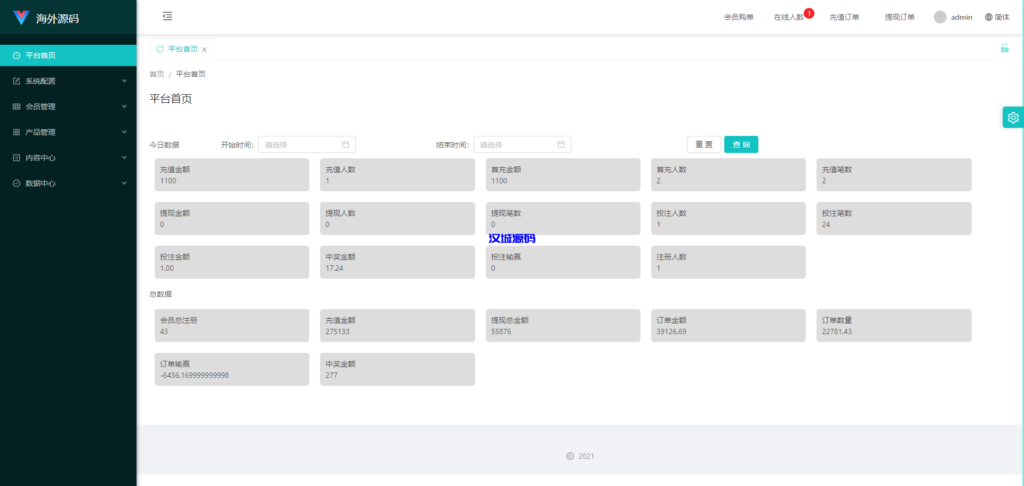Close the 平台首页 tab

(204, 49)
